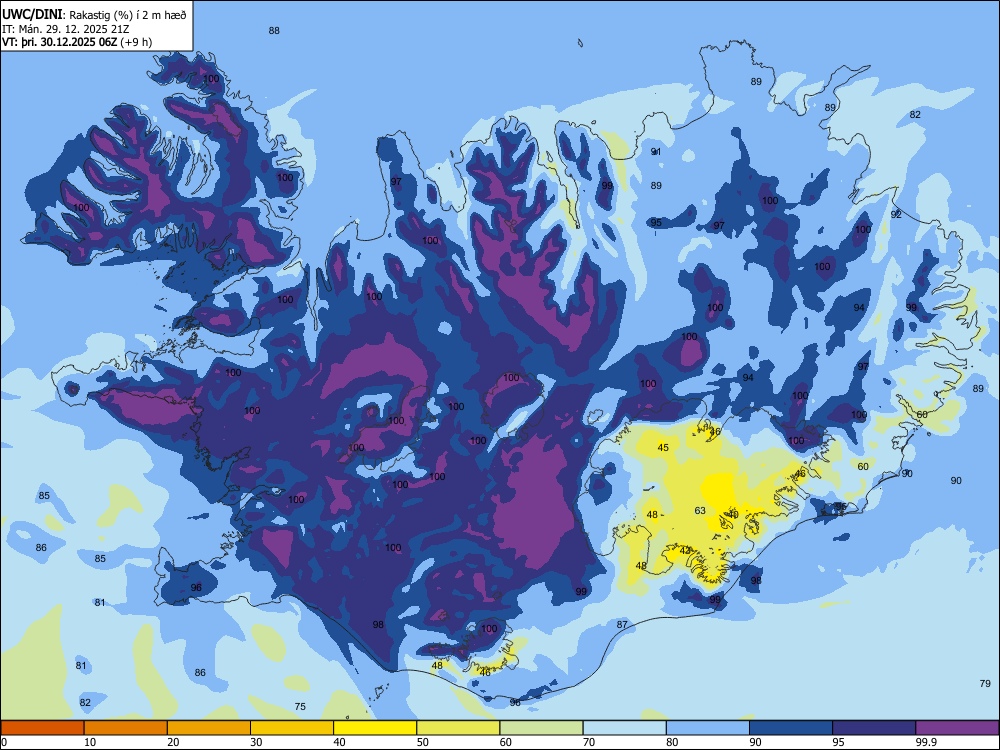Click the '10' legend scale label

[x=90, y=742]
